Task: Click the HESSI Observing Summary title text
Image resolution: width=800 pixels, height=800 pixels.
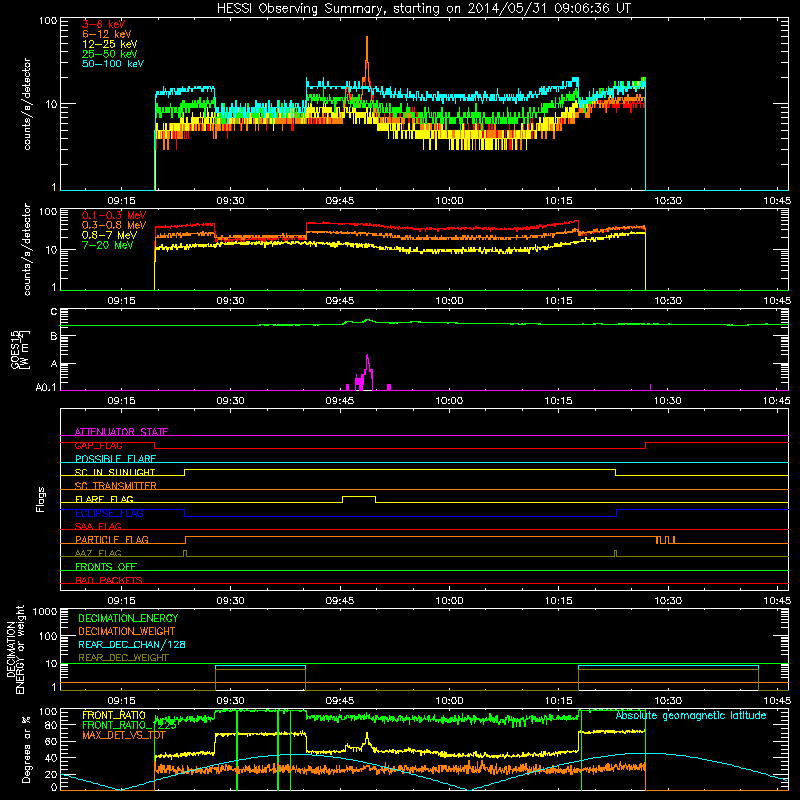Action: pyautogui.click(x=423, y=8)
